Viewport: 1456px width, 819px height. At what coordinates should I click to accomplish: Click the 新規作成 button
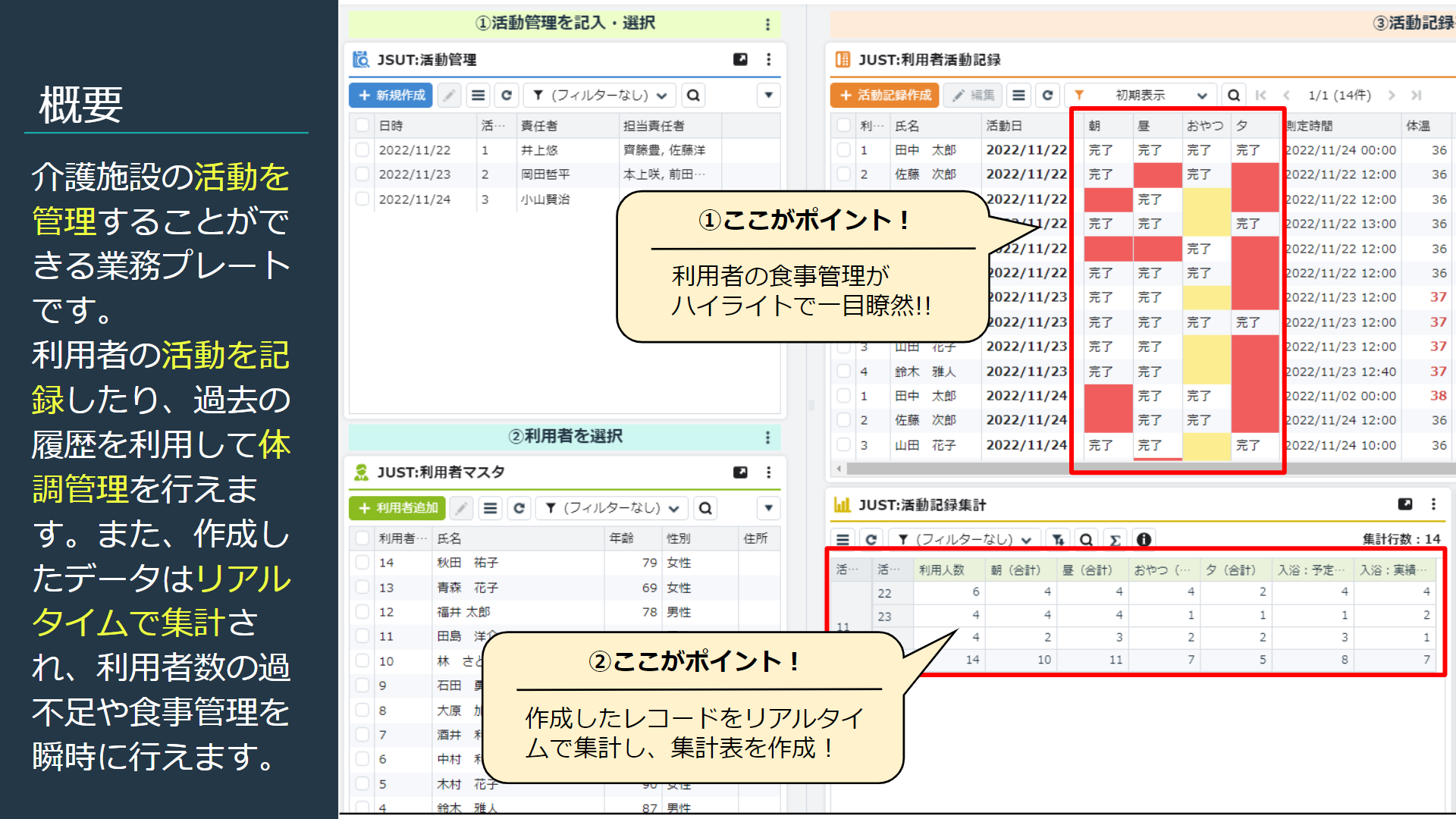click(390, 95)
